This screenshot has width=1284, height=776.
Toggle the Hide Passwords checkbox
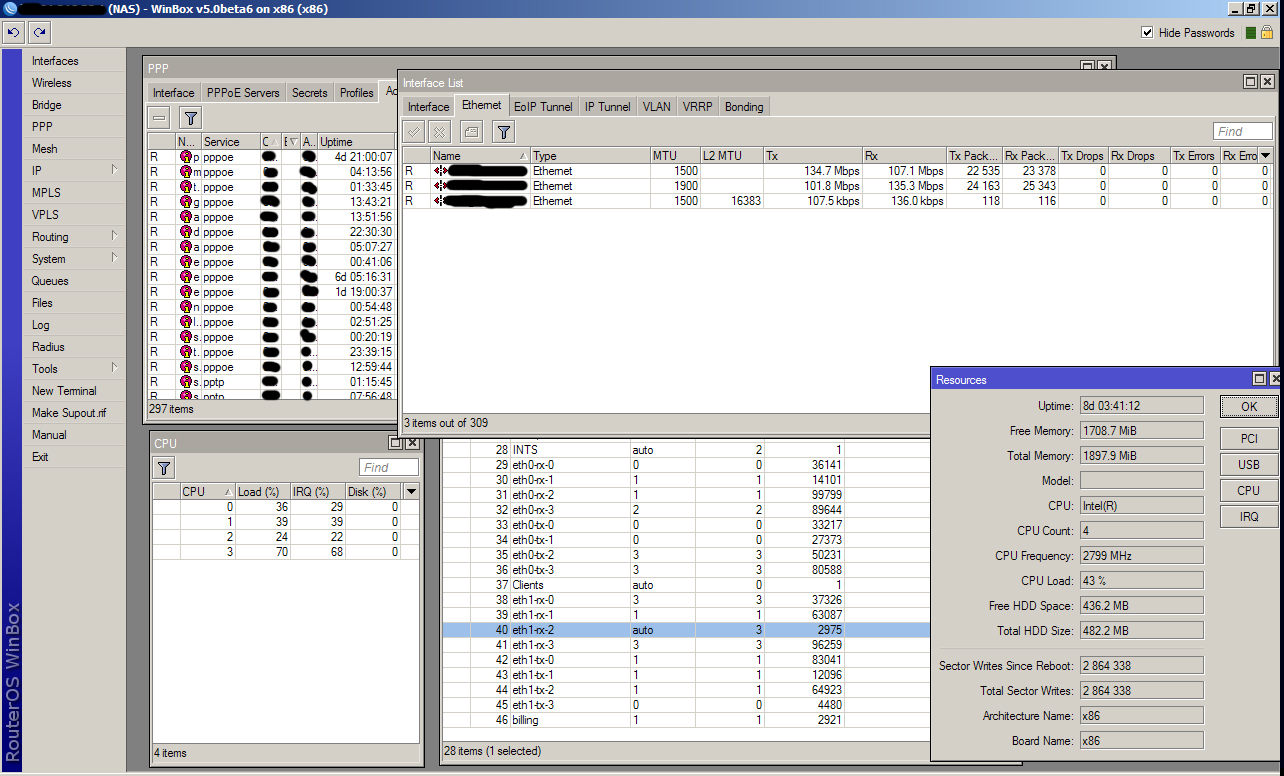pyautogui.click(x=1147, y=33)
